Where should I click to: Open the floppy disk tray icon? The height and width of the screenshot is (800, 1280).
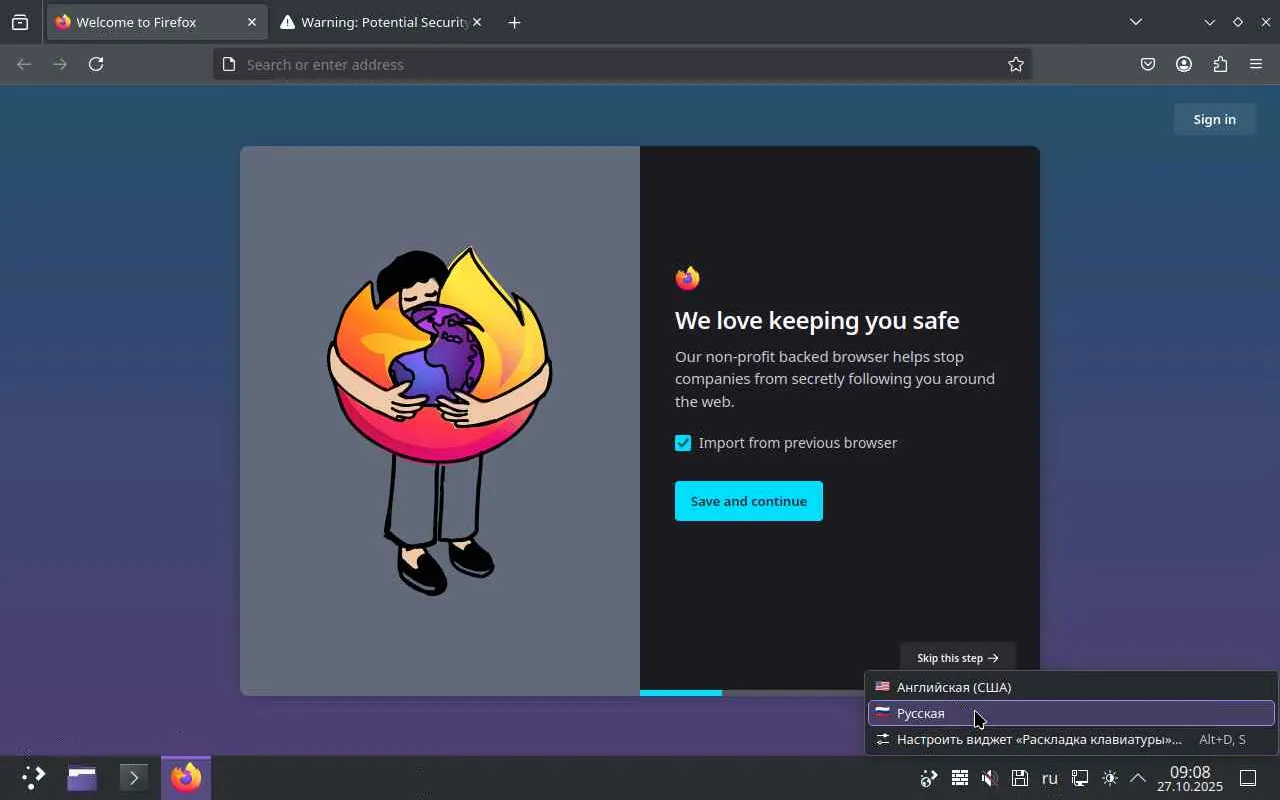(x=1019, y=778)
